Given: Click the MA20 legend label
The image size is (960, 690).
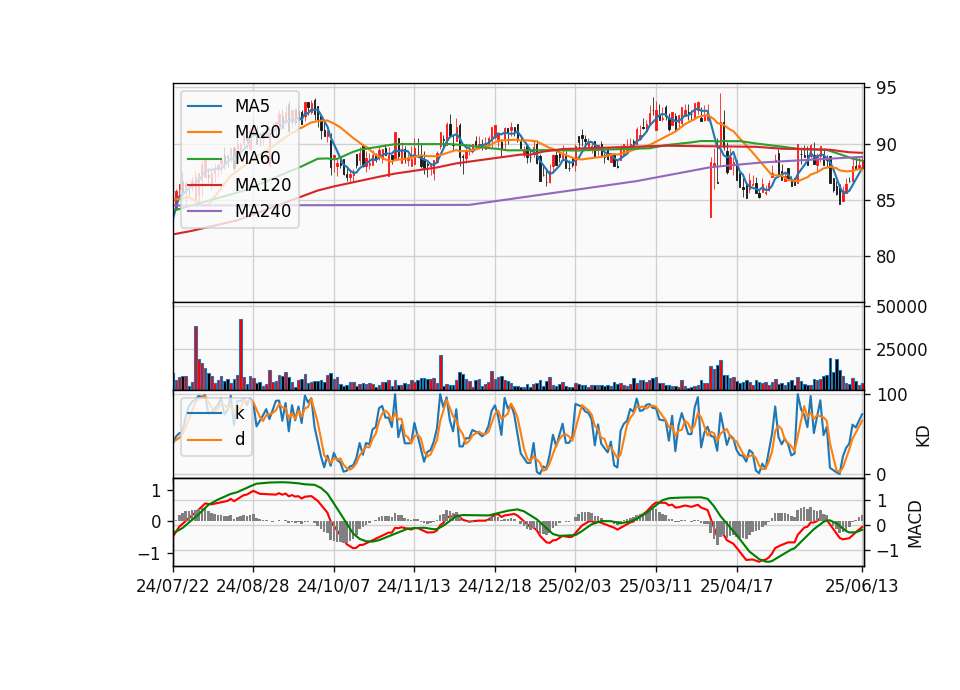Looking at the screenshot, I should (x=257, y=132).
